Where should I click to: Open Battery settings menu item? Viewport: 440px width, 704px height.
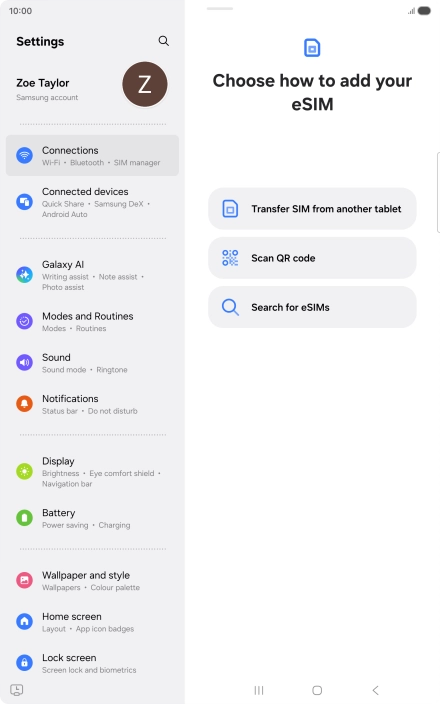(92, 518)
